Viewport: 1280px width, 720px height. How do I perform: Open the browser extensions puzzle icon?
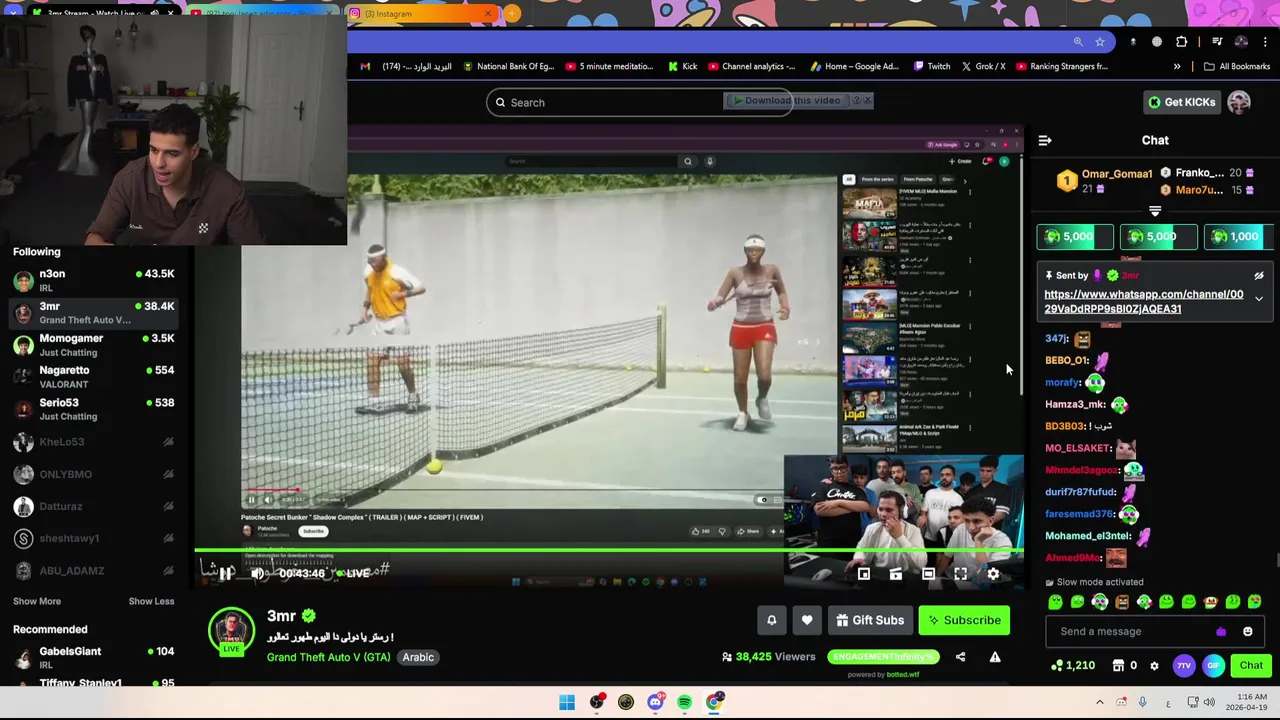pos(1182,42)
